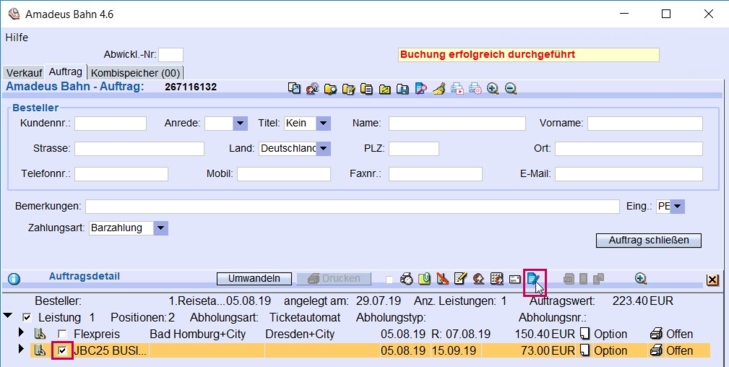Click the E-Mail input field
Viewport: 729px width, 367px height.
coord(629,174)
